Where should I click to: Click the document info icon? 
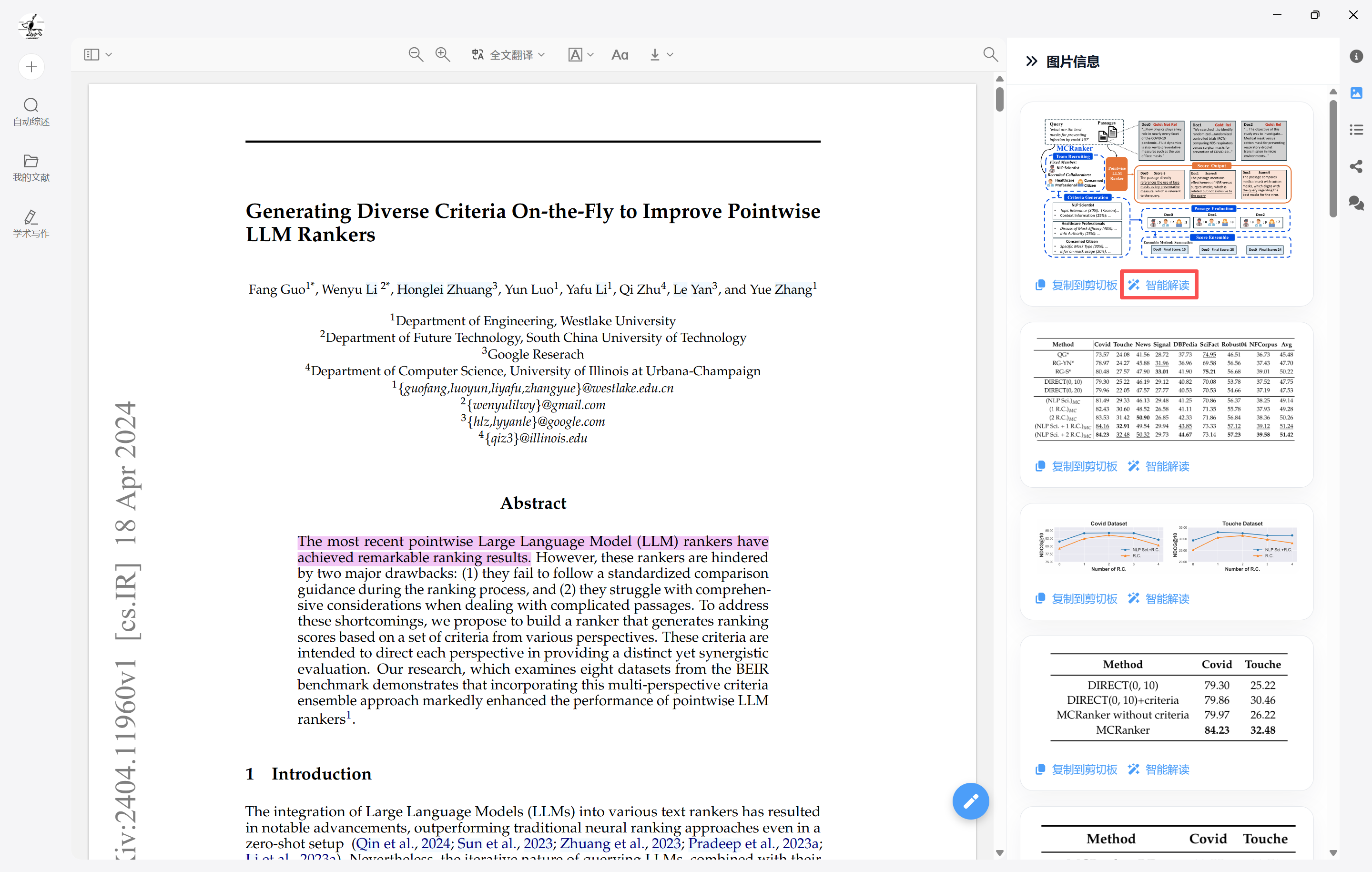coord(1356,56)
